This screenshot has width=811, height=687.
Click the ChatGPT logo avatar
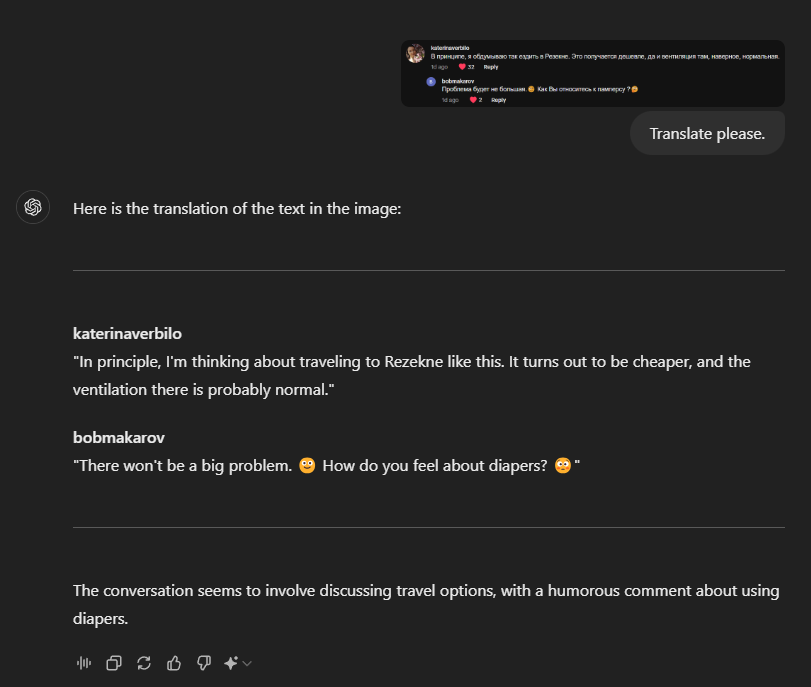click(x=33, y=207)
